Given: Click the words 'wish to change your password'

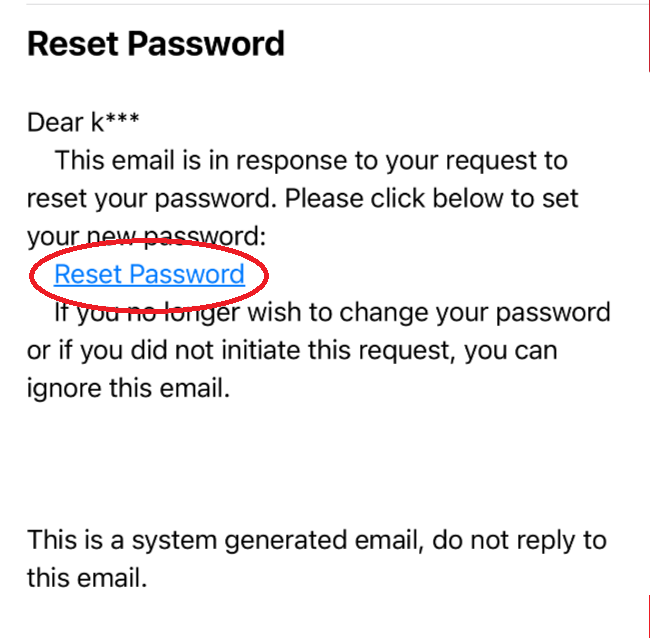Looking at the screenshot, I should point(429,313).
